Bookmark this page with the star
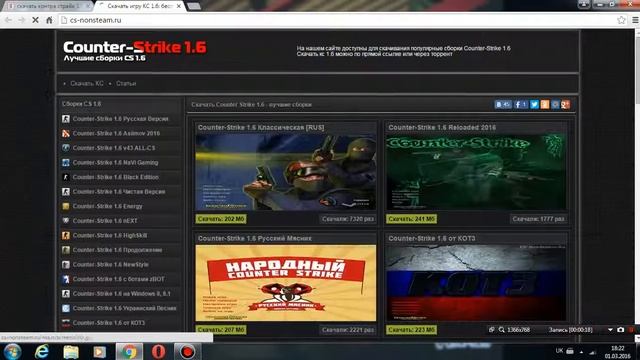This screenshot has width=640, height=360. click(621, 20)
